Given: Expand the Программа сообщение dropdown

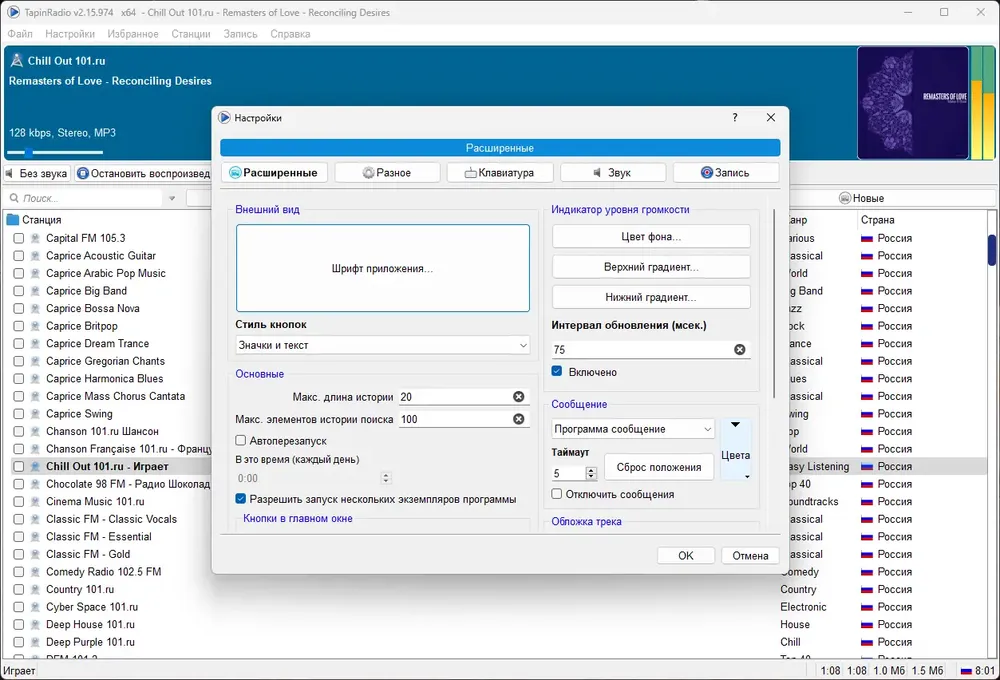Looking at the screenshot, I should tap(633, 429).
